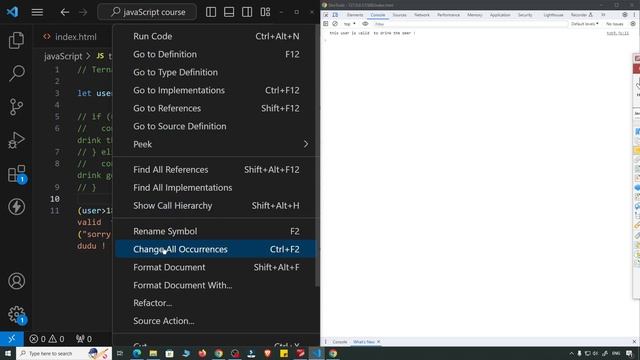This screenshot has width=640, height=360.
Task: Select element inspector icon in DevTools
Action: pyautogui.click(x=326, y=15)
